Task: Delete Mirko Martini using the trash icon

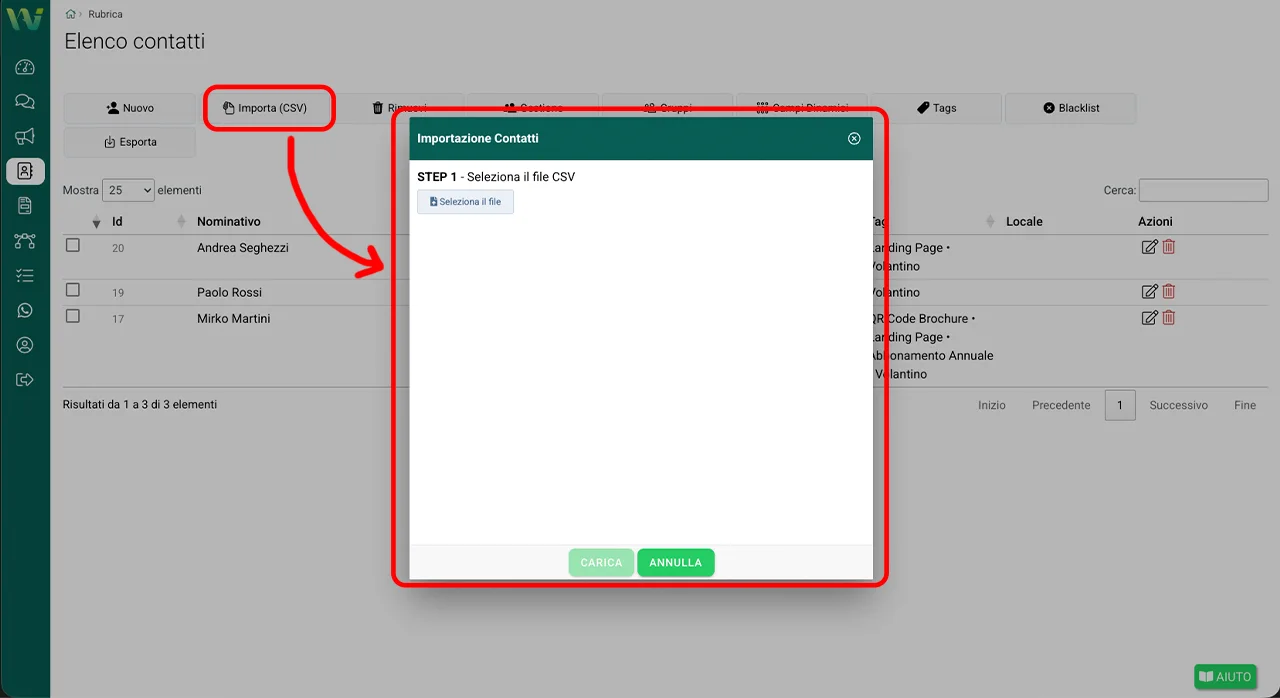Action: [1169, 317]
